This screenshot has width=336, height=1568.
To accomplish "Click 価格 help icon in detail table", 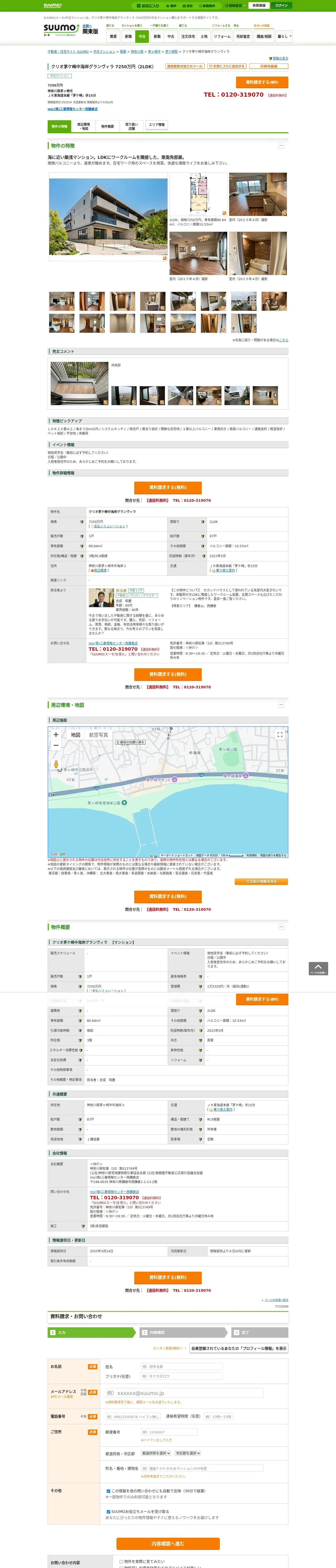I will click(82, 522).
